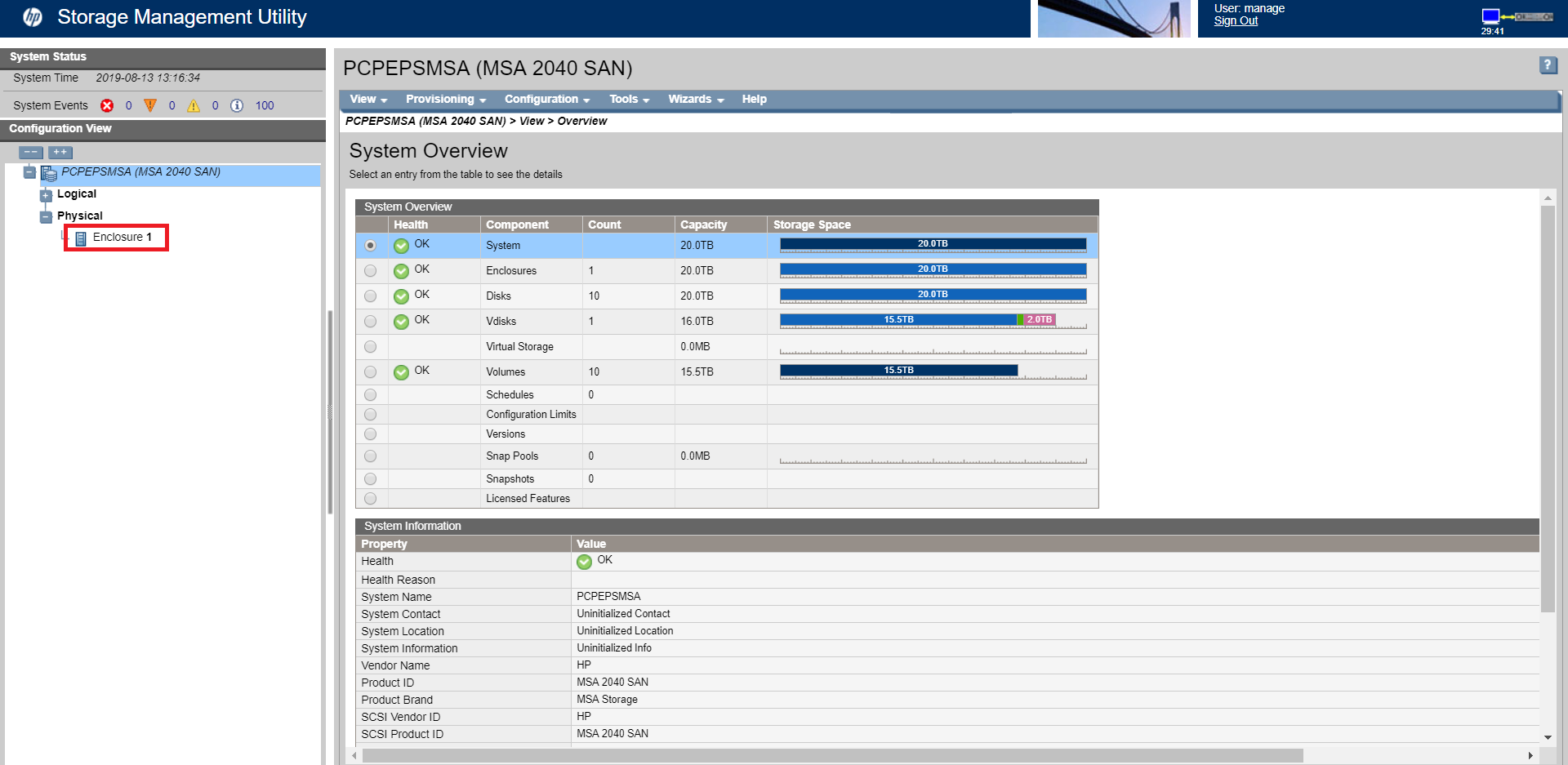Click the vertical scrollbar down arrow
Screen dimensions: 1568x765
tap(1548, 737)
